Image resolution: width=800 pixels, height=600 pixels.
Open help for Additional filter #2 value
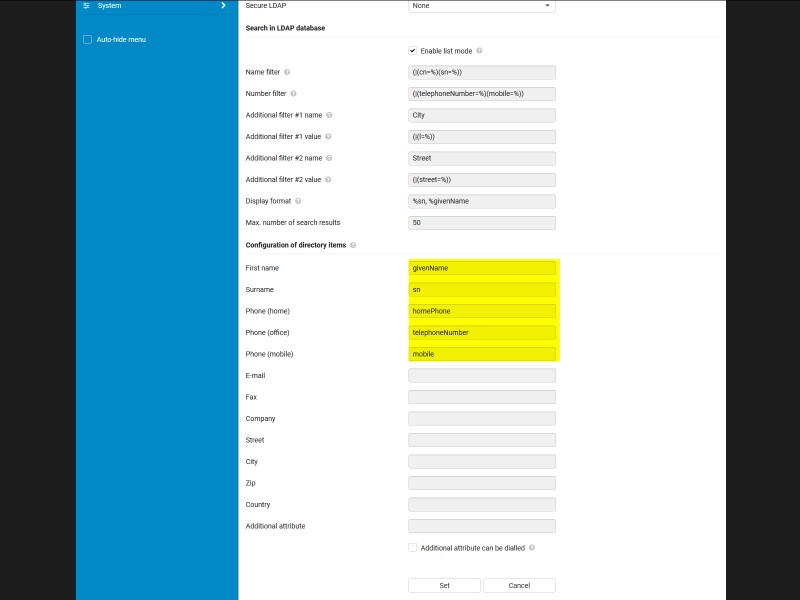329,180
